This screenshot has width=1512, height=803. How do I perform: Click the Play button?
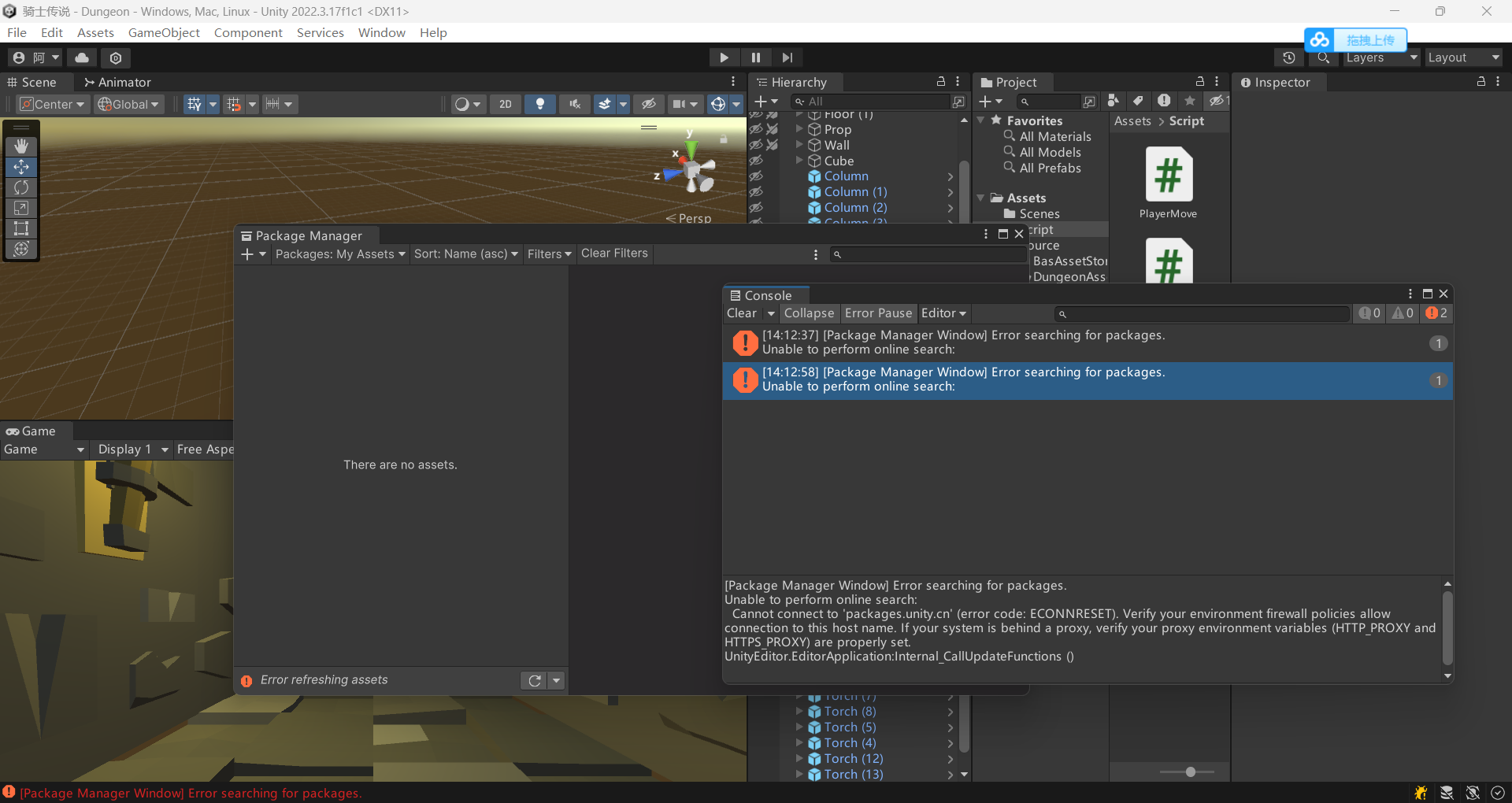pos(724,57)
